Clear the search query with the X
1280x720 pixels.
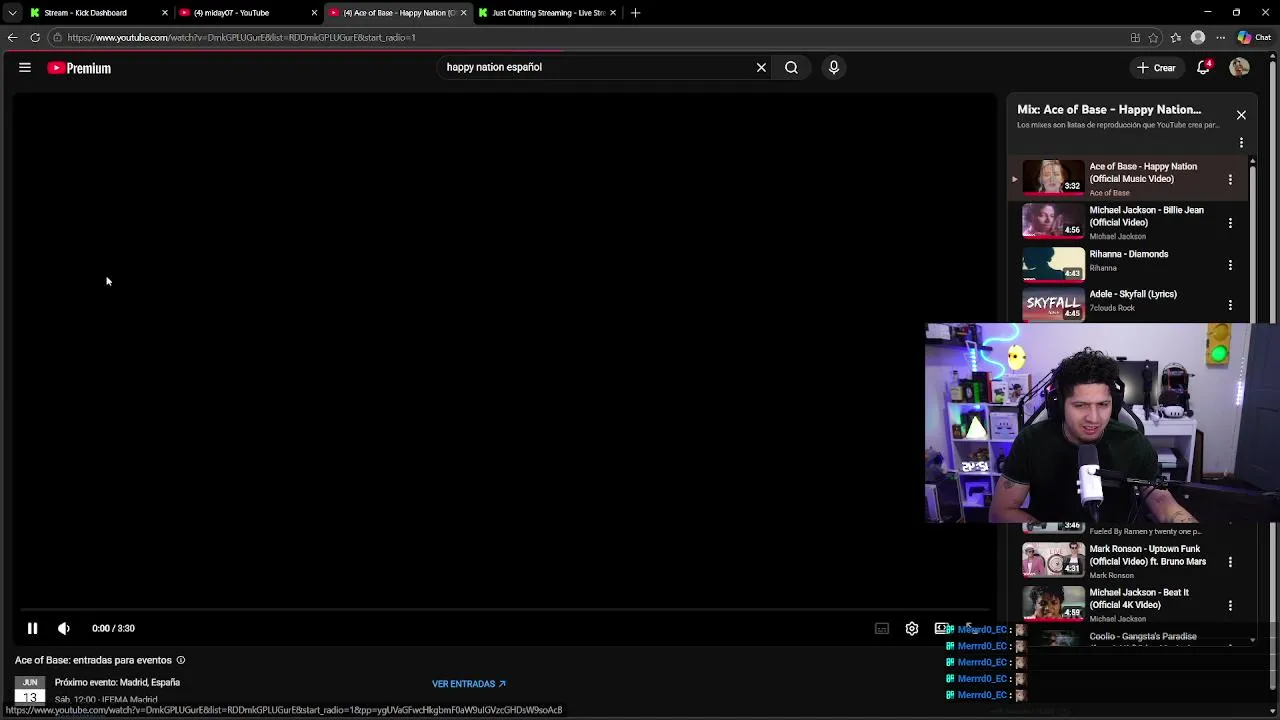click(761, 68)
